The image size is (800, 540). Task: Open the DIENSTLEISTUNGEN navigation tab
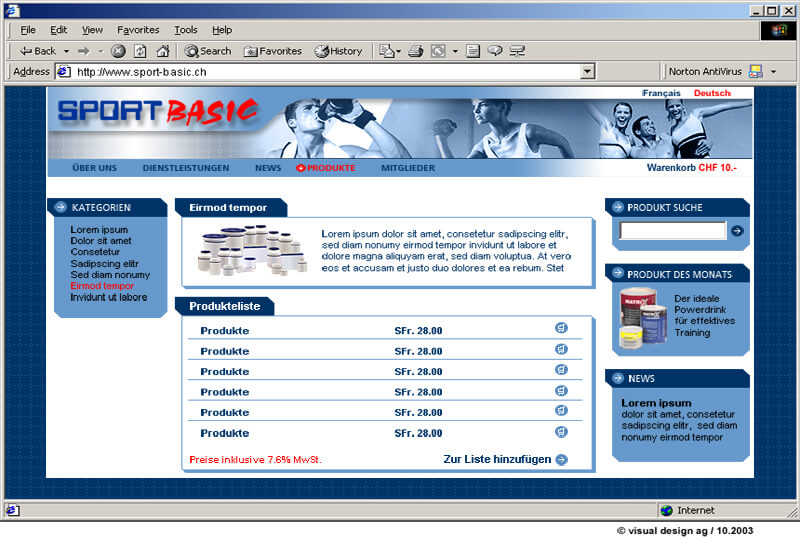point(186,168)
